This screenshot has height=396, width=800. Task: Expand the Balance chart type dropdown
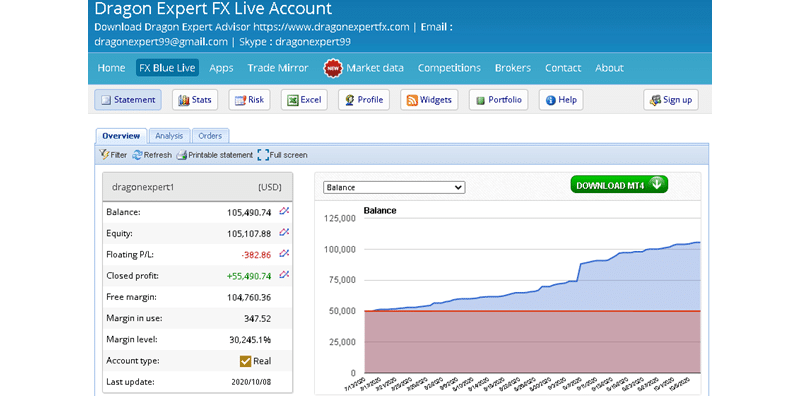point(394,187)
